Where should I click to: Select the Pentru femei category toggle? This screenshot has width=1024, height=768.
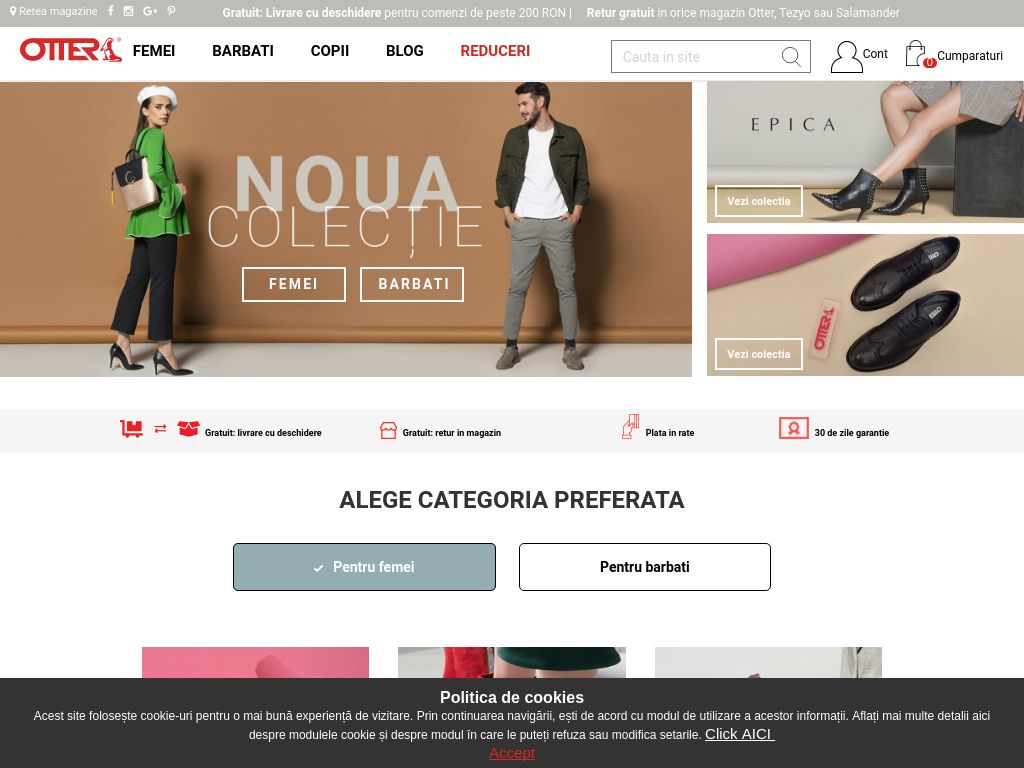pos(364,567)
